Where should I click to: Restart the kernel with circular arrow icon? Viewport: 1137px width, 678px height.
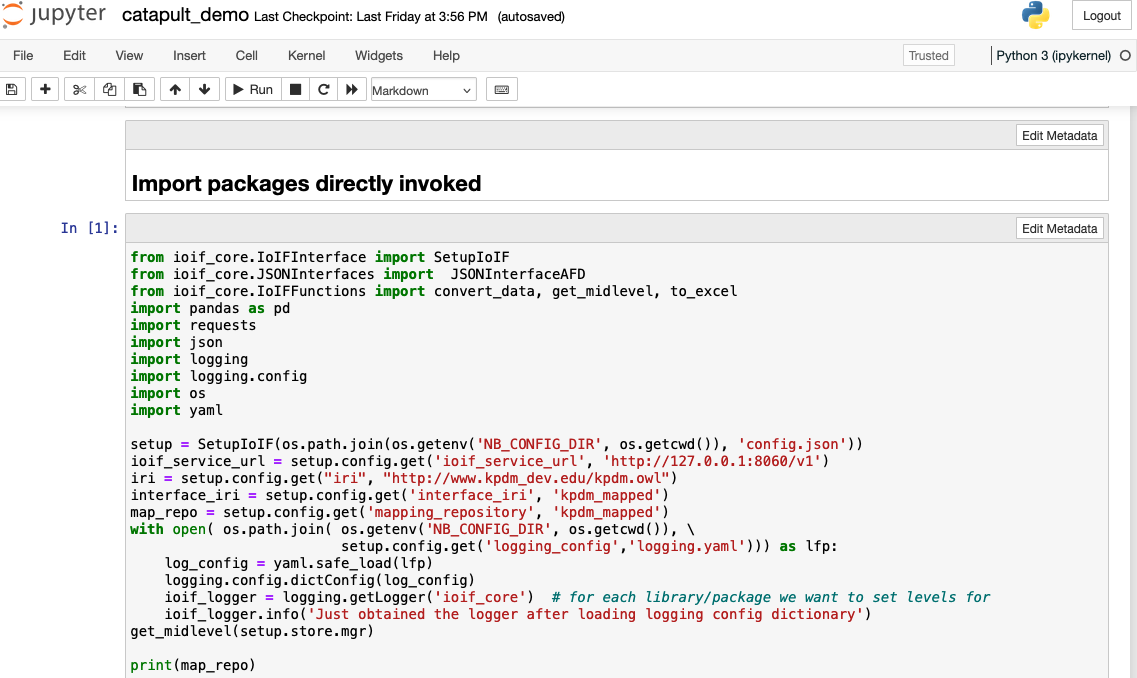[x=323, y=90]
